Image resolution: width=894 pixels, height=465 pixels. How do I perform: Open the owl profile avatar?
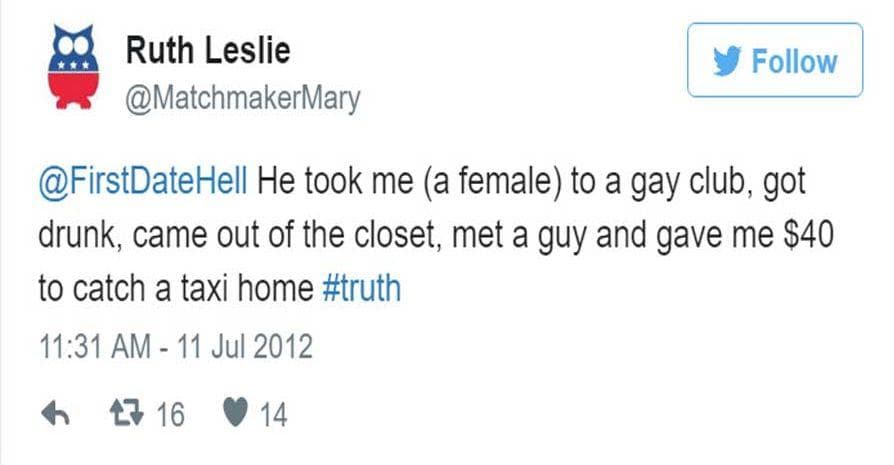point(65,70)
